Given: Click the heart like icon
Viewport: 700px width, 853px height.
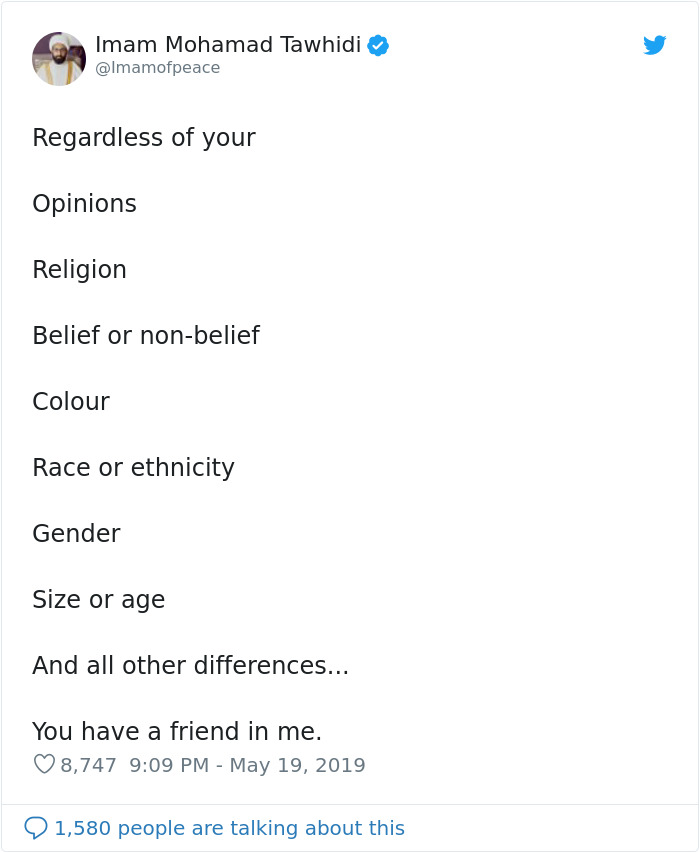Looking at the screenshot, I should tap(44, 764).
